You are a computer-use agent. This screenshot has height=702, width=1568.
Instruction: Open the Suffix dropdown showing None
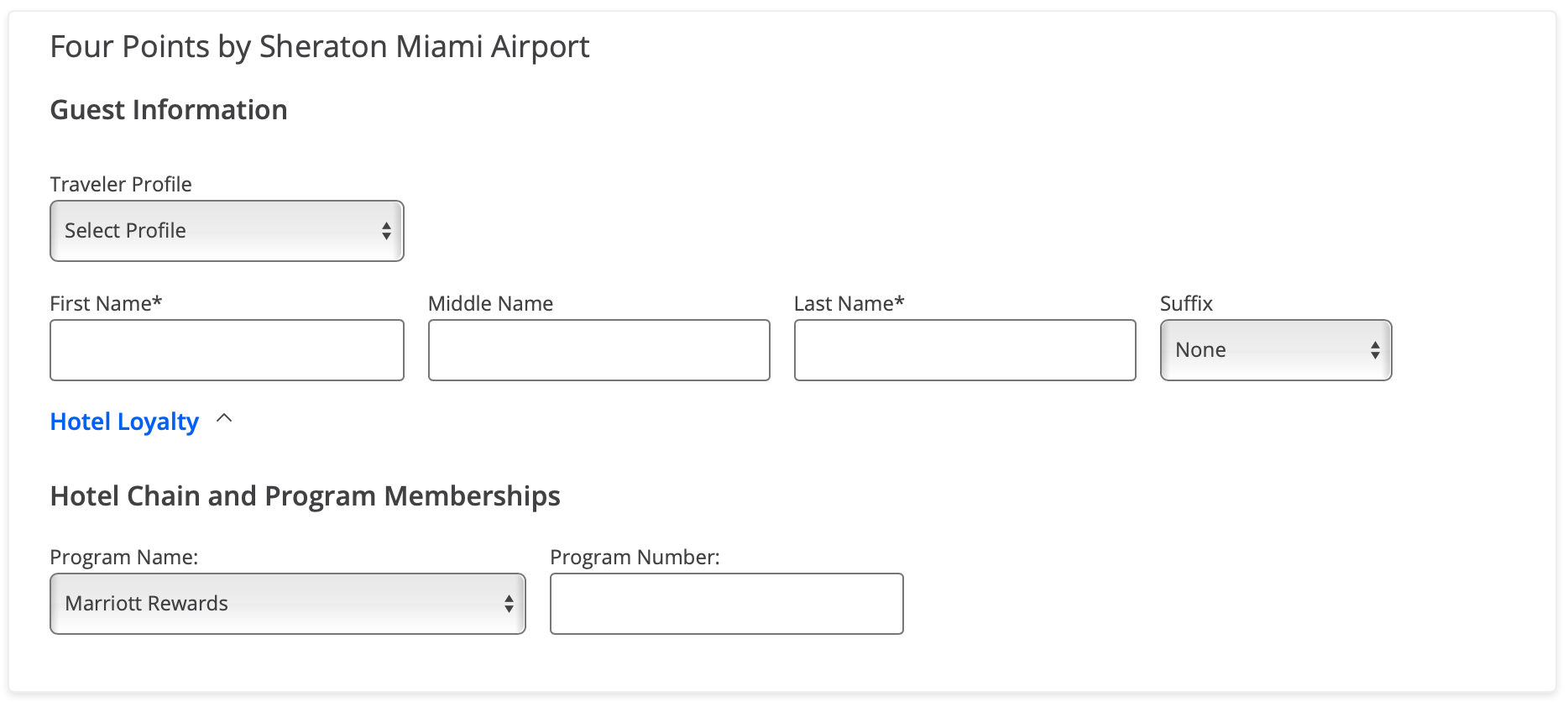(1275, 350)
